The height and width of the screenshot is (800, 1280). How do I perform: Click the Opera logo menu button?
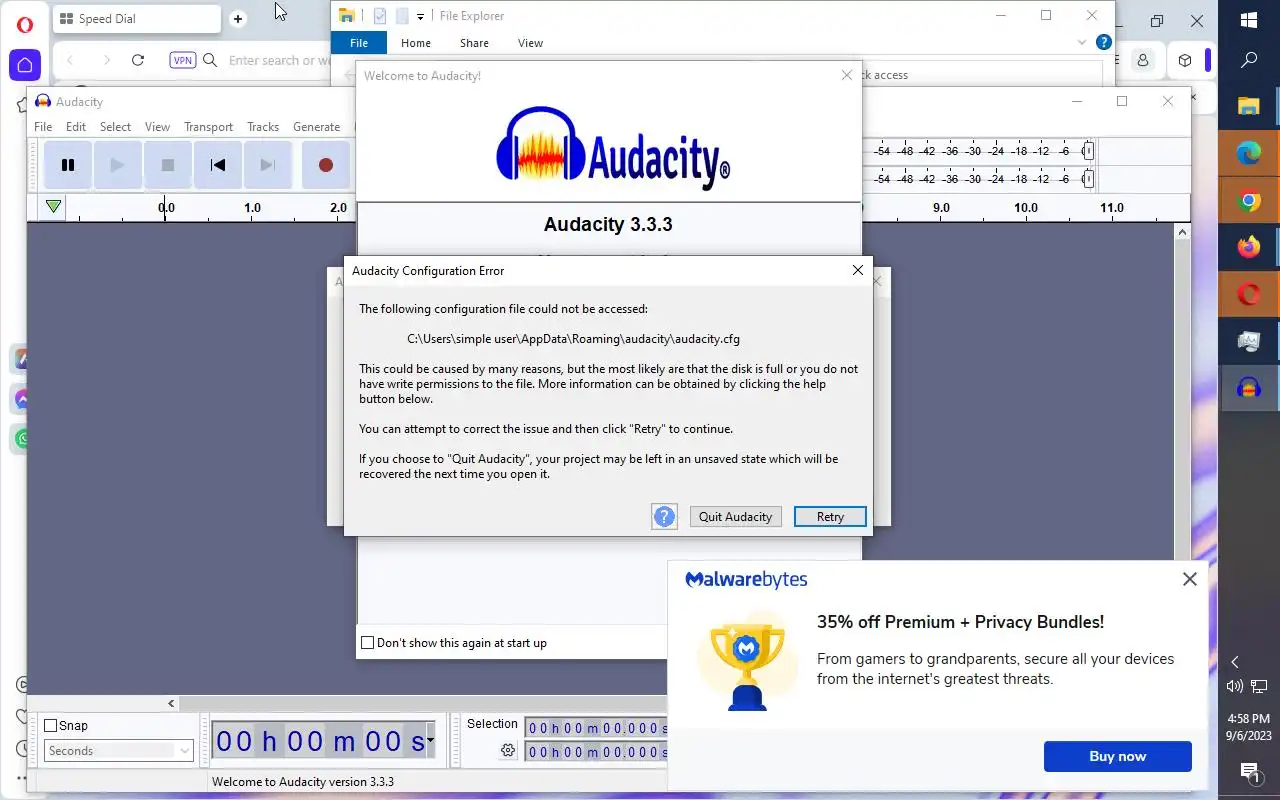[x=25, y=24]
